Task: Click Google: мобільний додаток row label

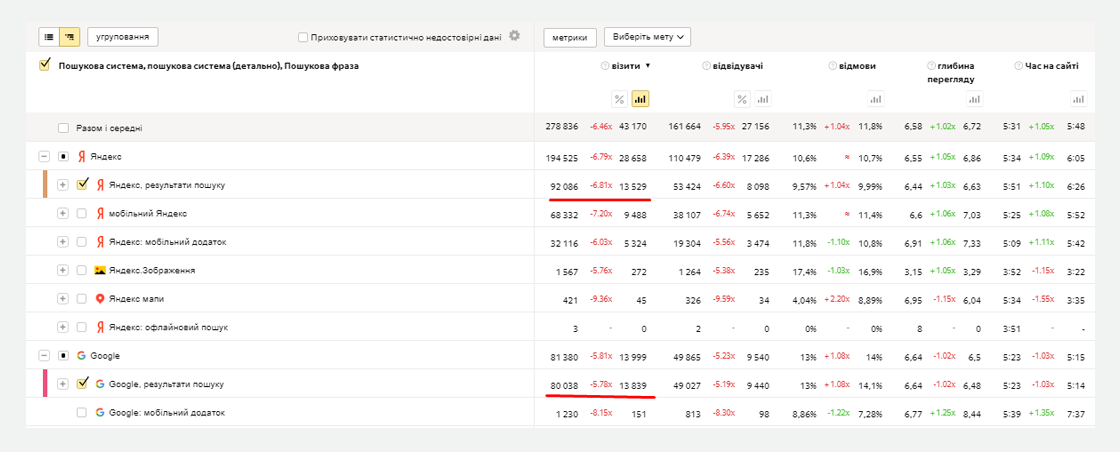Action: coord(166,413)
